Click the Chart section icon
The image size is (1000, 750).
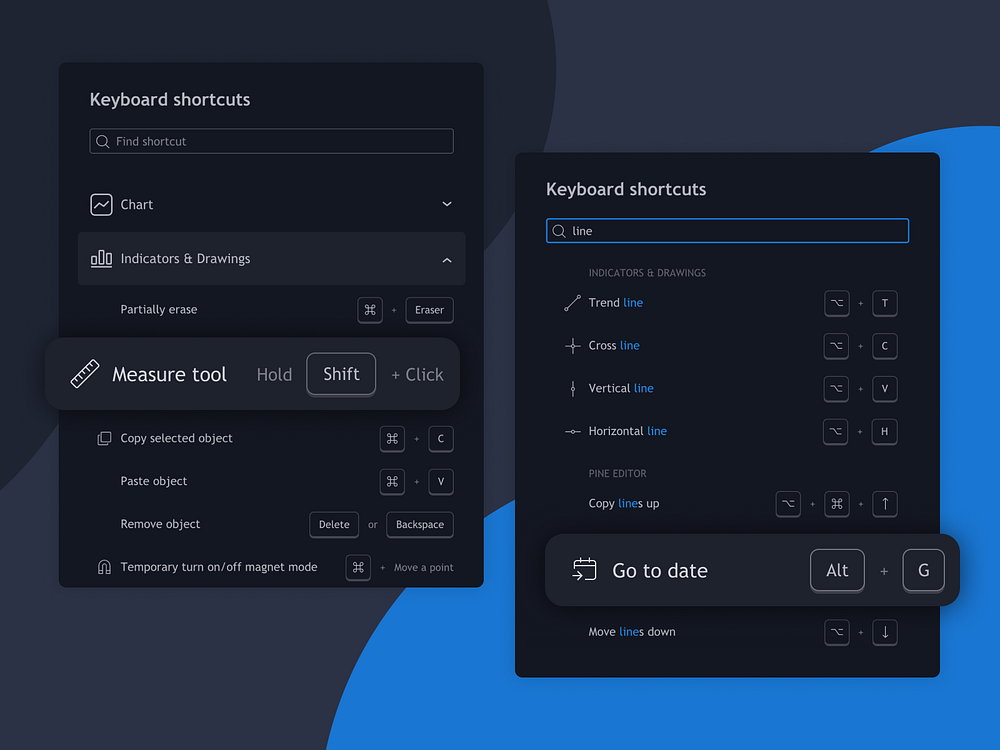(x=101, y=204)
